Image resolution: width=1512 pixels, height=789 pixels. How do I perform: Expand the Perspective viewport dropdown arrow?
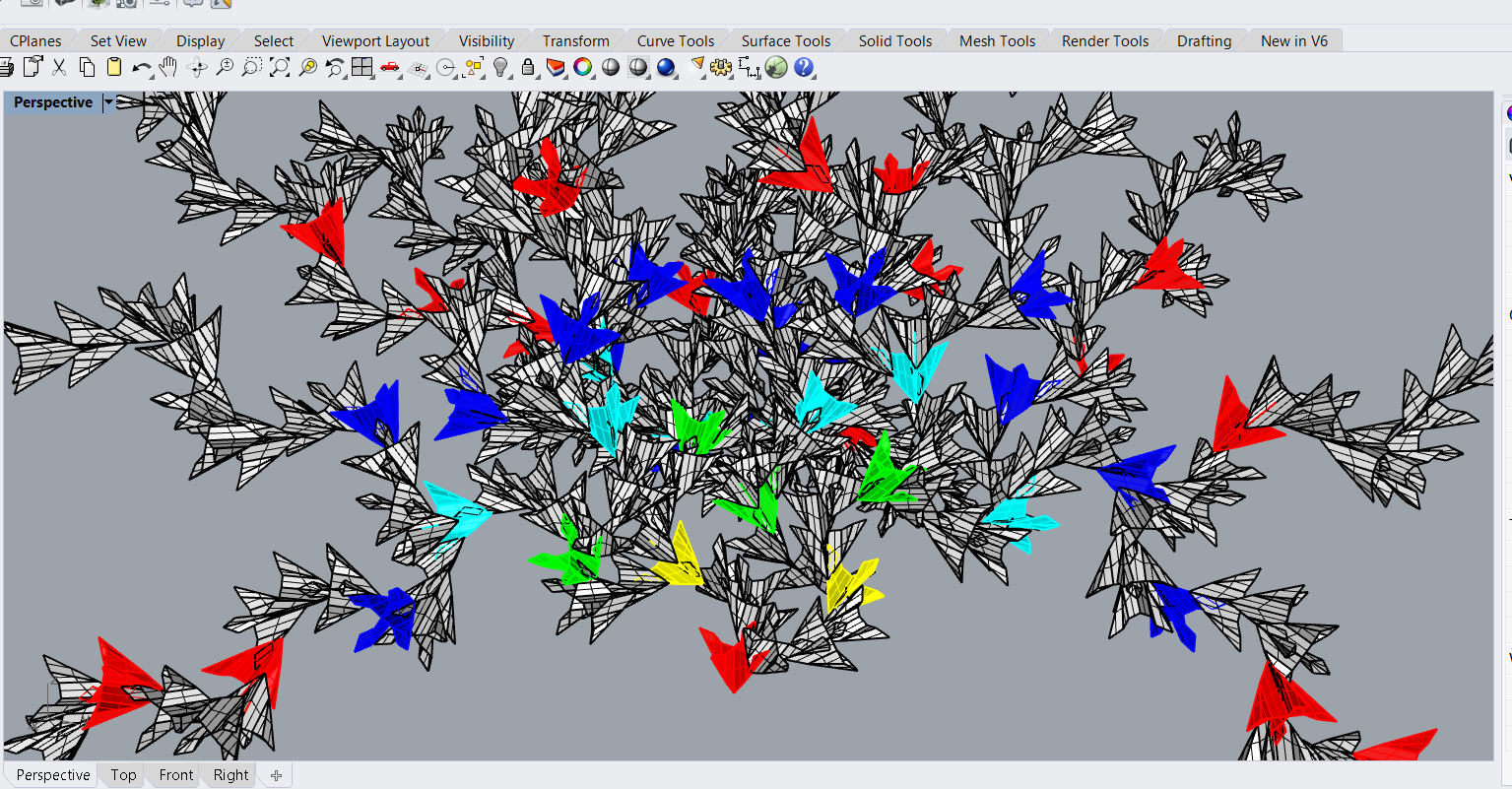pyautogui.click(x=109, y=102)
